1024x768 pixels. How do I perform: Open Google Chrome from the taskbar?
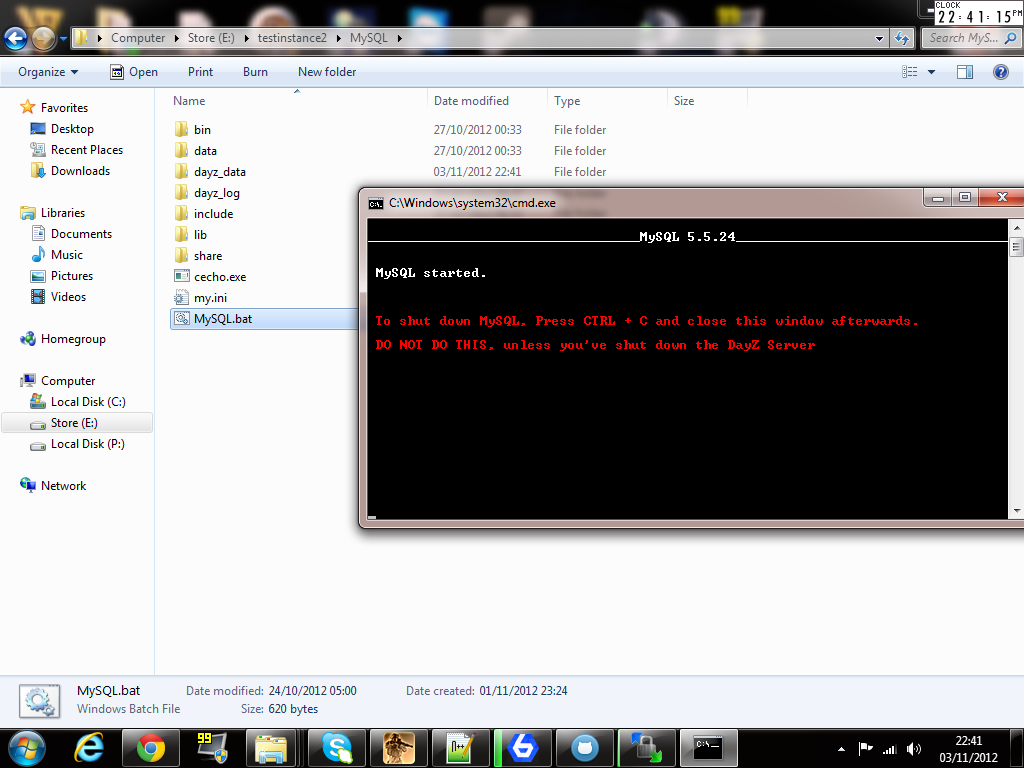coord(150,748)
